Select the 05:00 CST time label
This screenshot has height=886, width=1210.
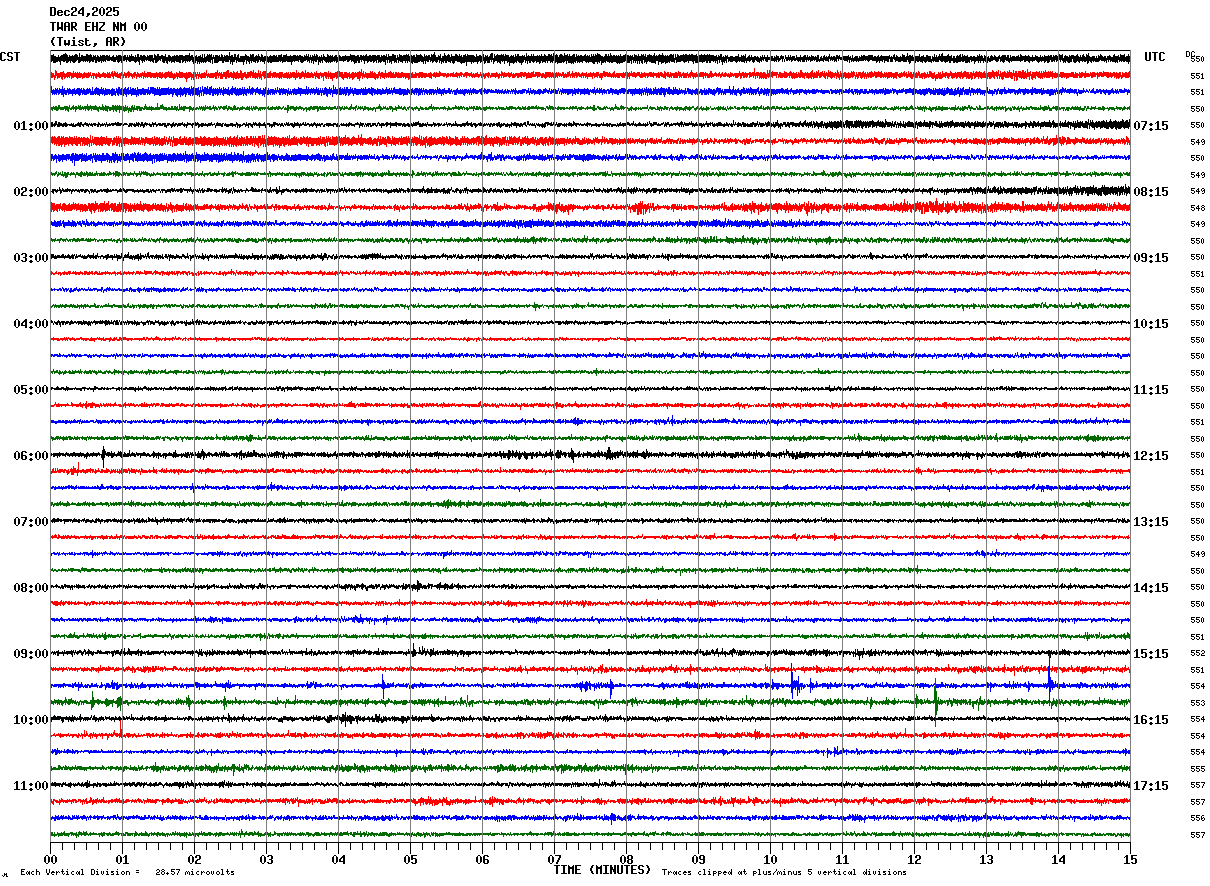[x=31, y=390]
